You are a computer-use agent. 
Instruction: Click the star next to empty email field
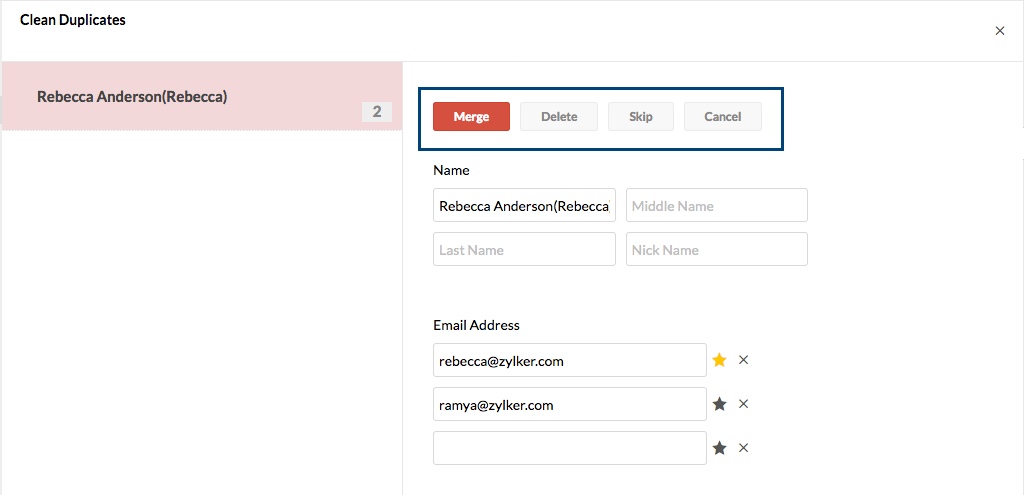pyautogui.click(x=719, y=448)
